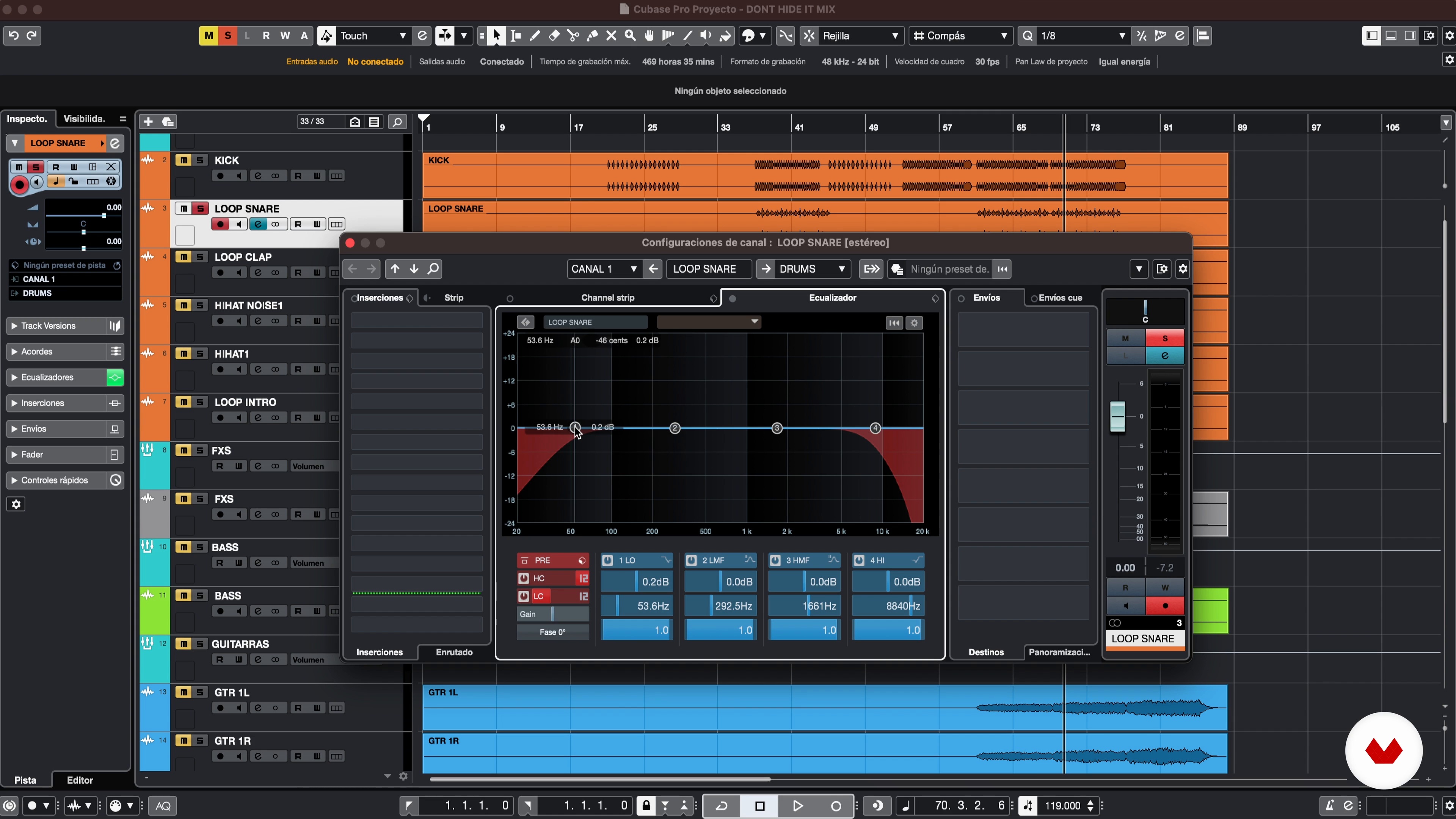This screenshot has height=819, width=1456.
Task: Click the PRE Gain slider
Action: (553, 614)
